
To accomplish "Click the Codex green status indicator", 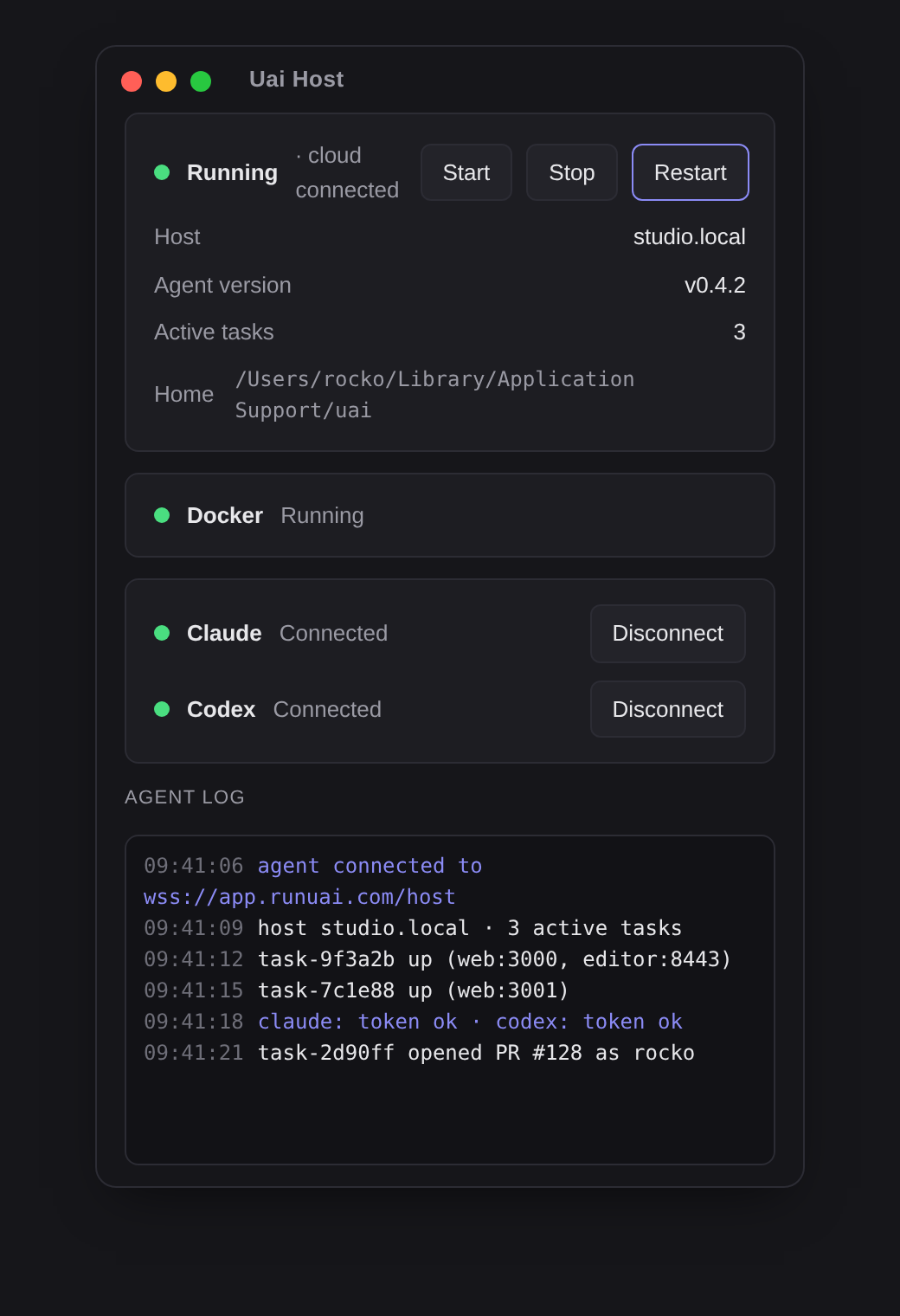I will [162, 709].
